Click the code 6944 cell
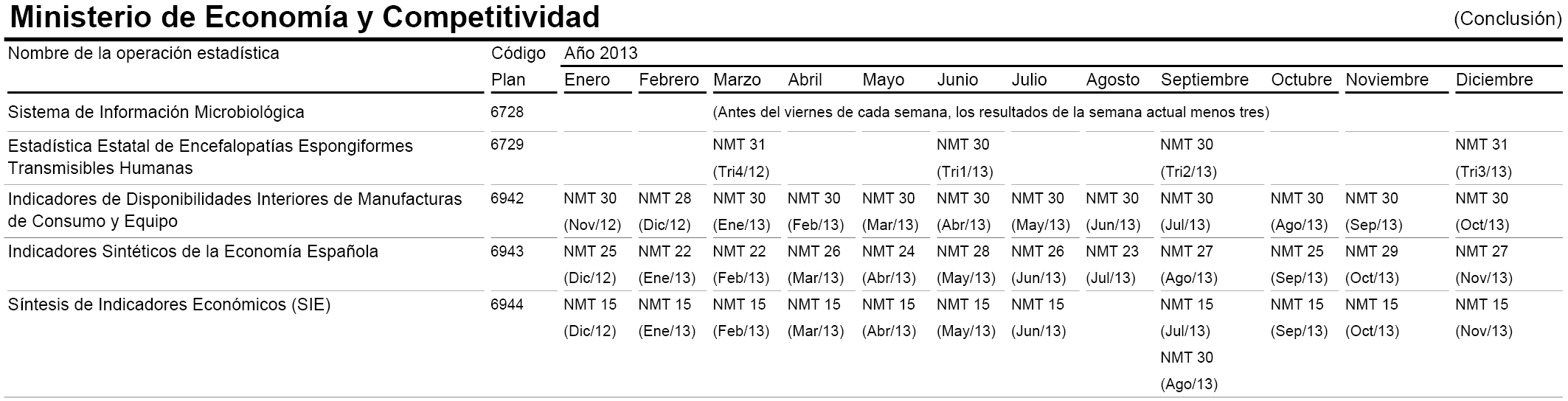 [x=507, y=304]
